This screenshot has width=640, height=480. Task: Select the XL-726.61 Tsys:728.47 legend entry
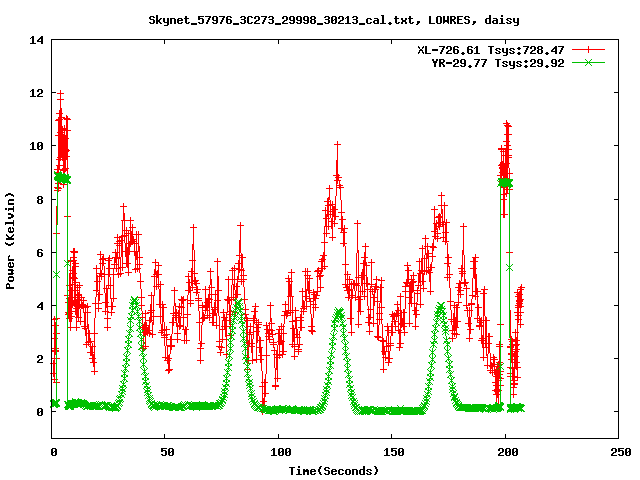491,50
